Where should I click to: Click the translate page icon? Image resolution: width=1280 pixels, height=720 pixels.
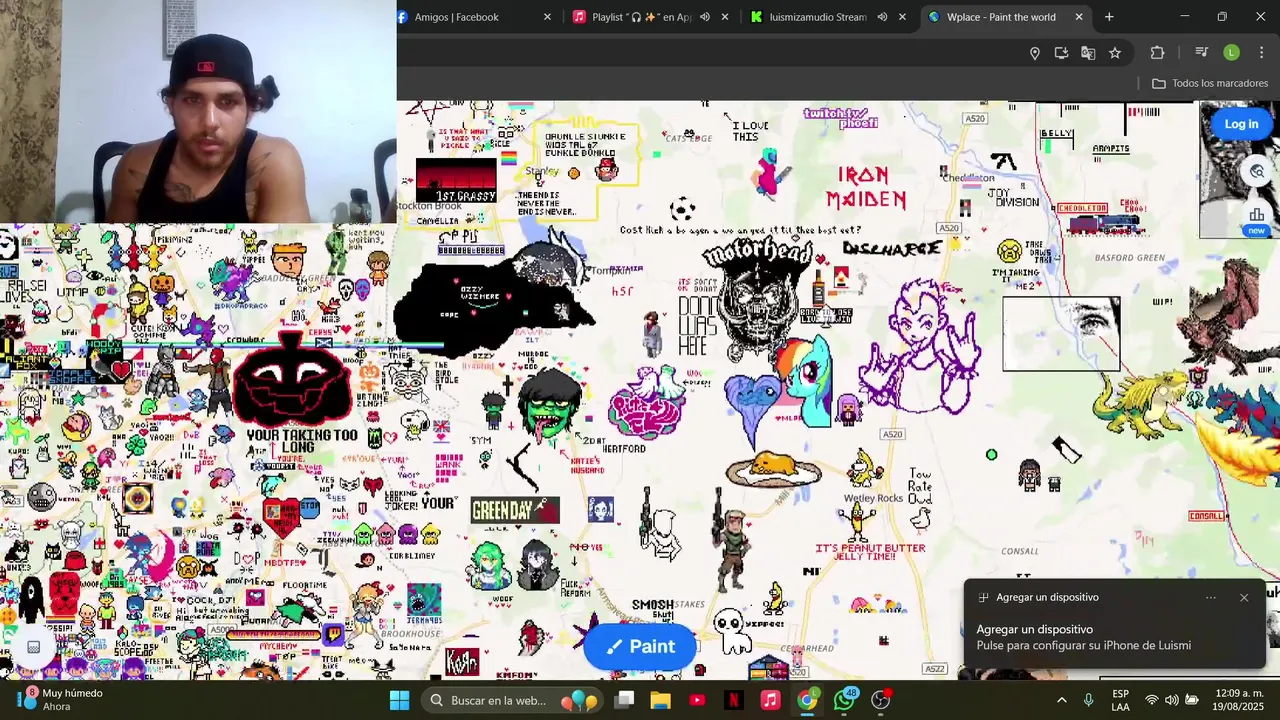[x=1088, y=53]
